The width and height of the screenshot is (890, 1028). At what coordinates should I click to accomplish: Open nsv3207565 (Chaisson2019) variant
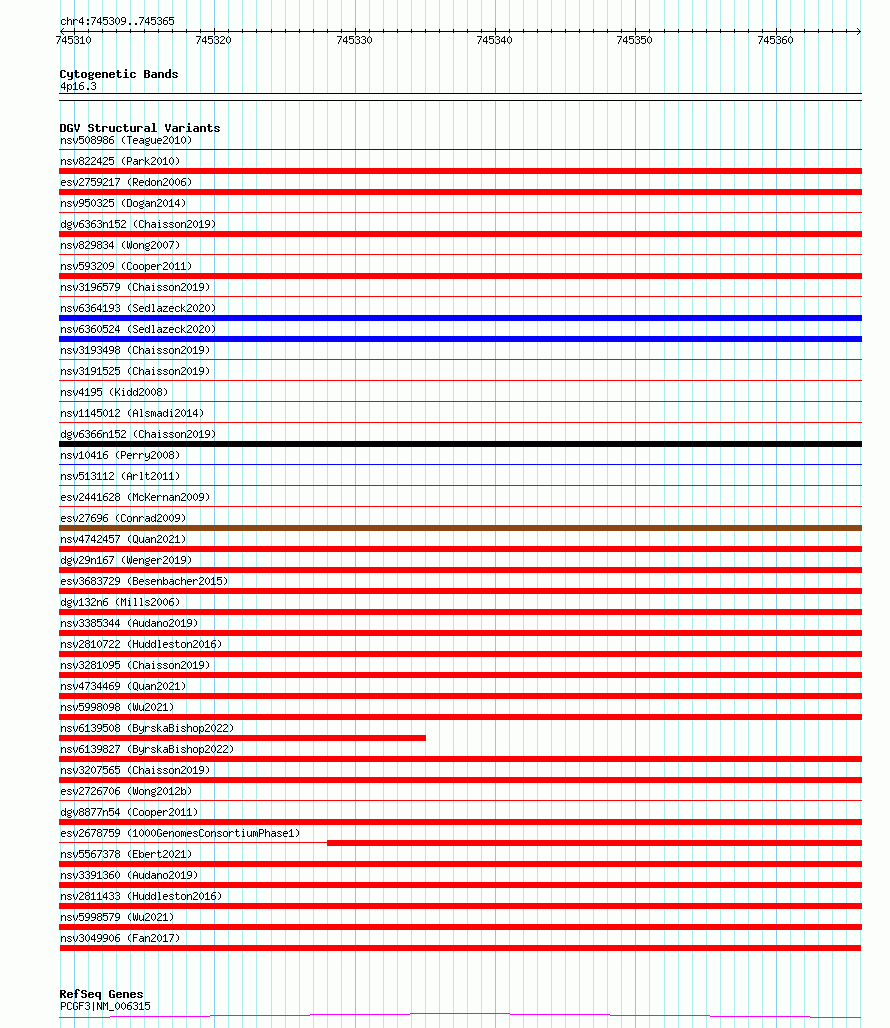click(x=135, y=770)
